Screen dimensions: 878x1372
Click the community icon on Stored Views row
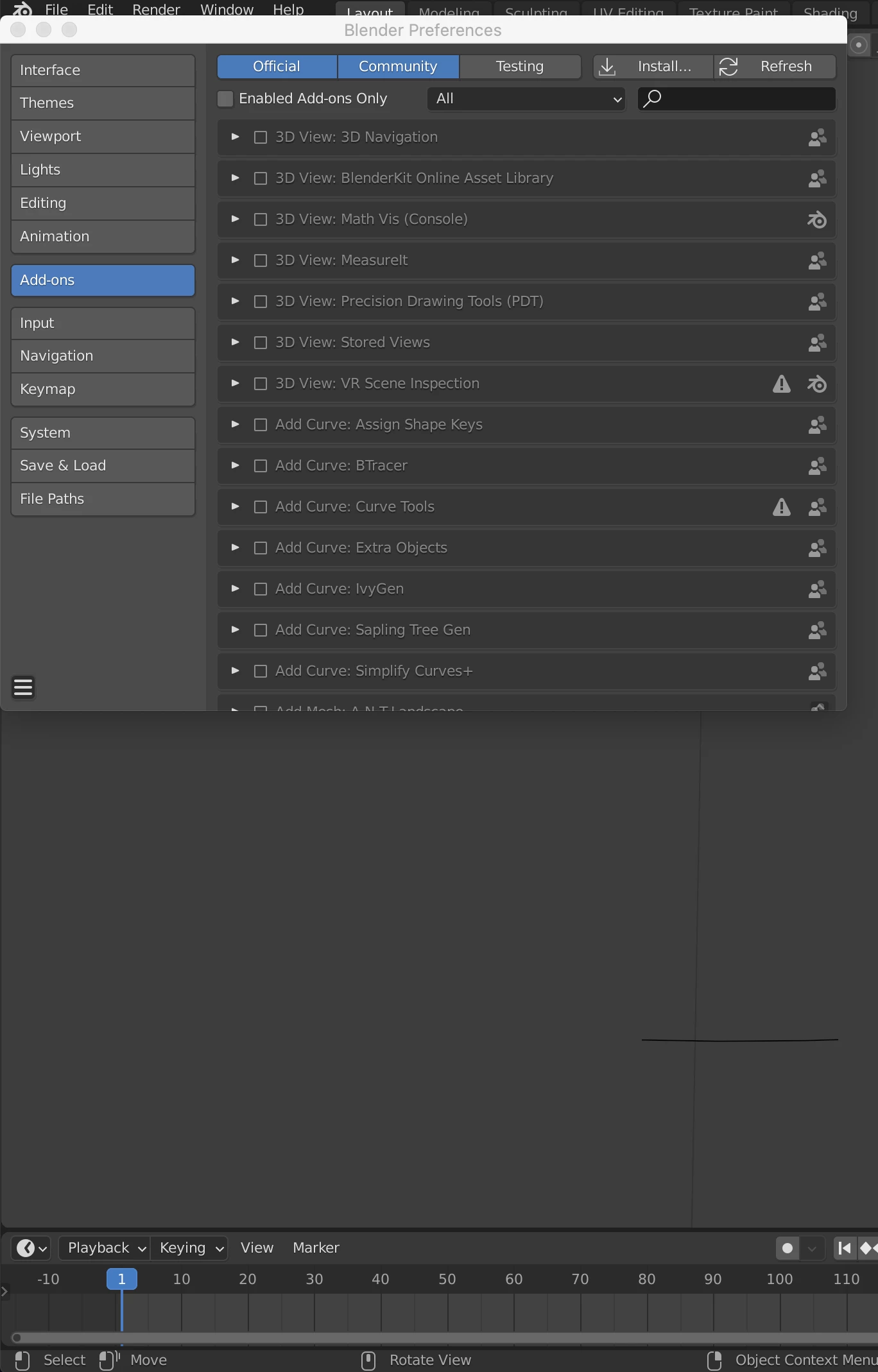pos(817,343)
